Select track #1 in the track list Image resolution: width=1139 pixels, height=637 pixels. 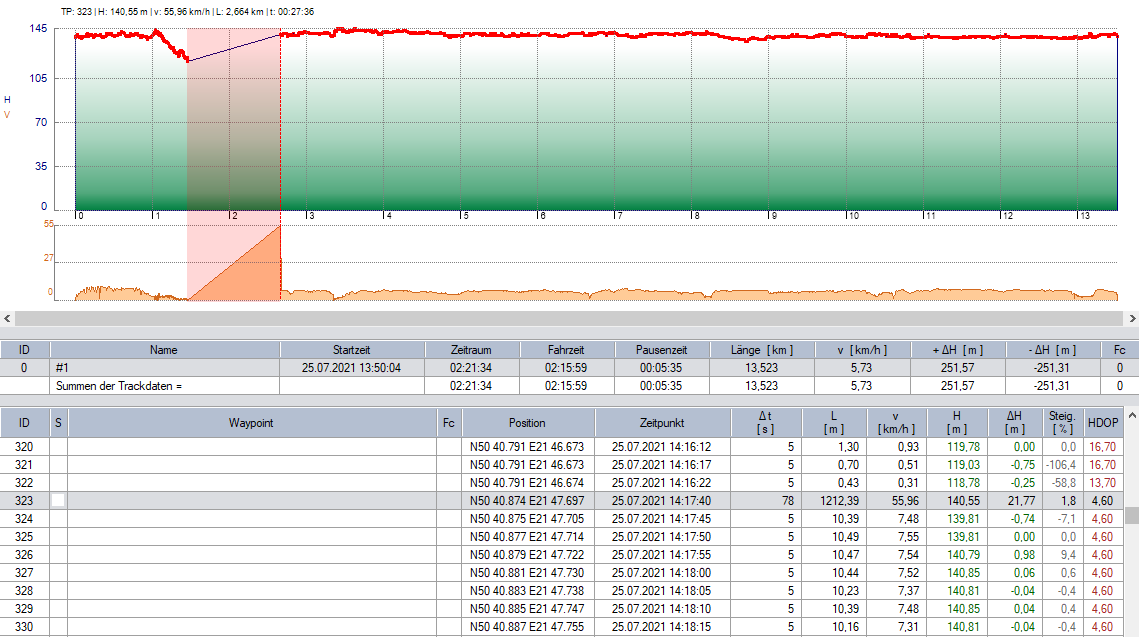[x=164, y=368]
